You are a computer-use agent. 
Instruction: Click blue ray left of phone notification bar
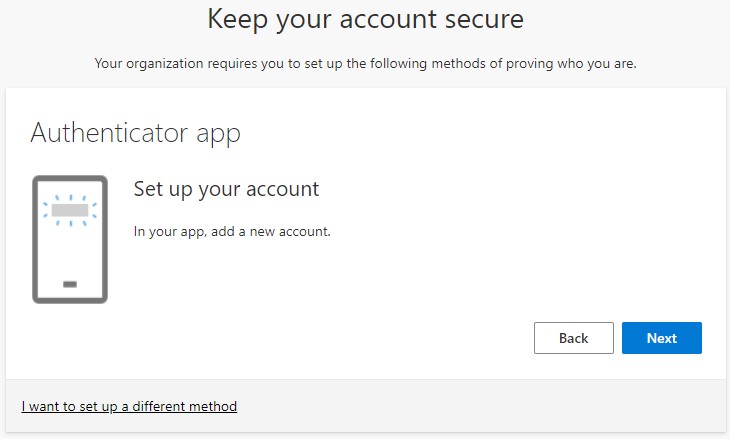coord(46,211)
